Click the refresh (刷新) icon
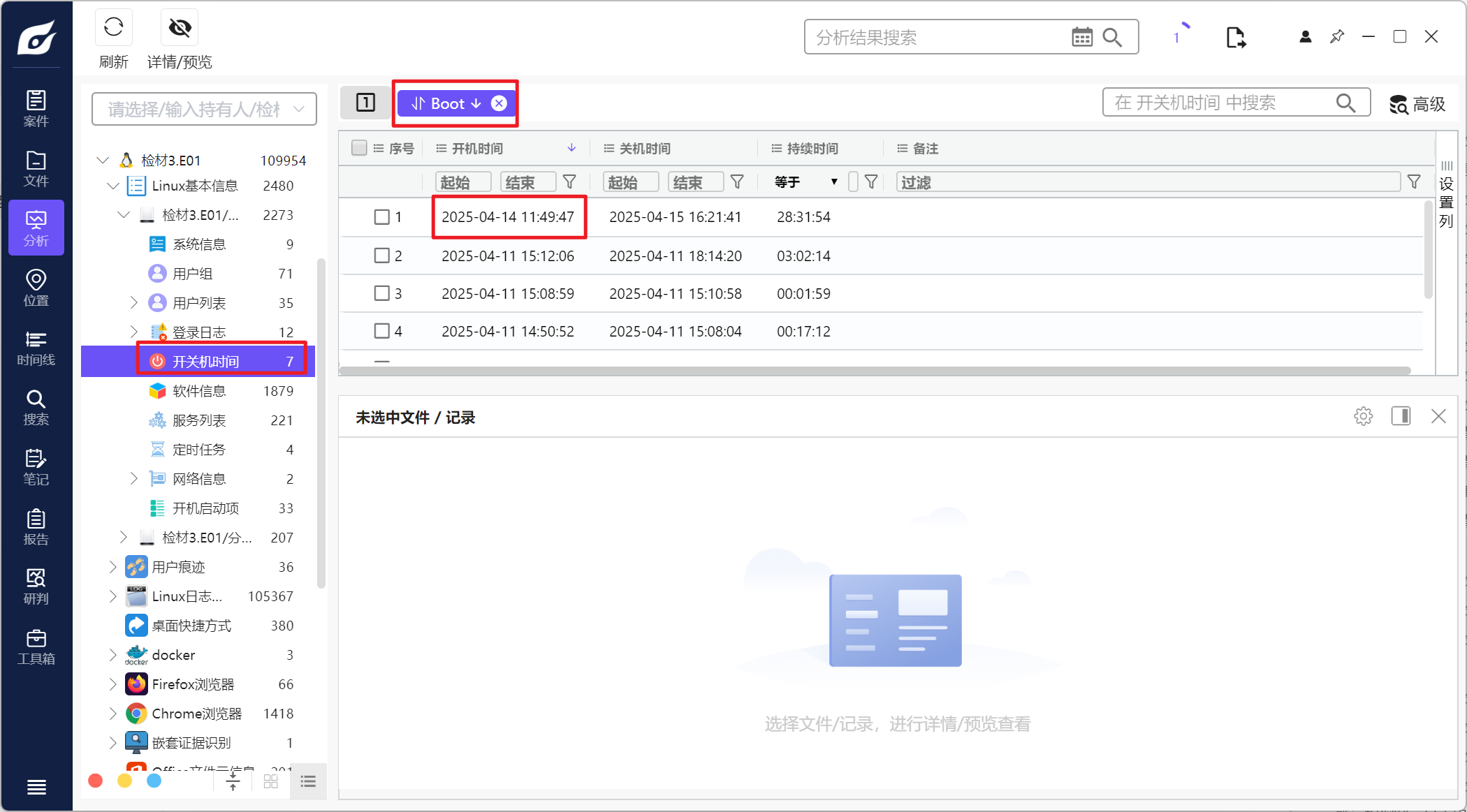Viewport: 1467px width, 812px height. click(113, 28)
